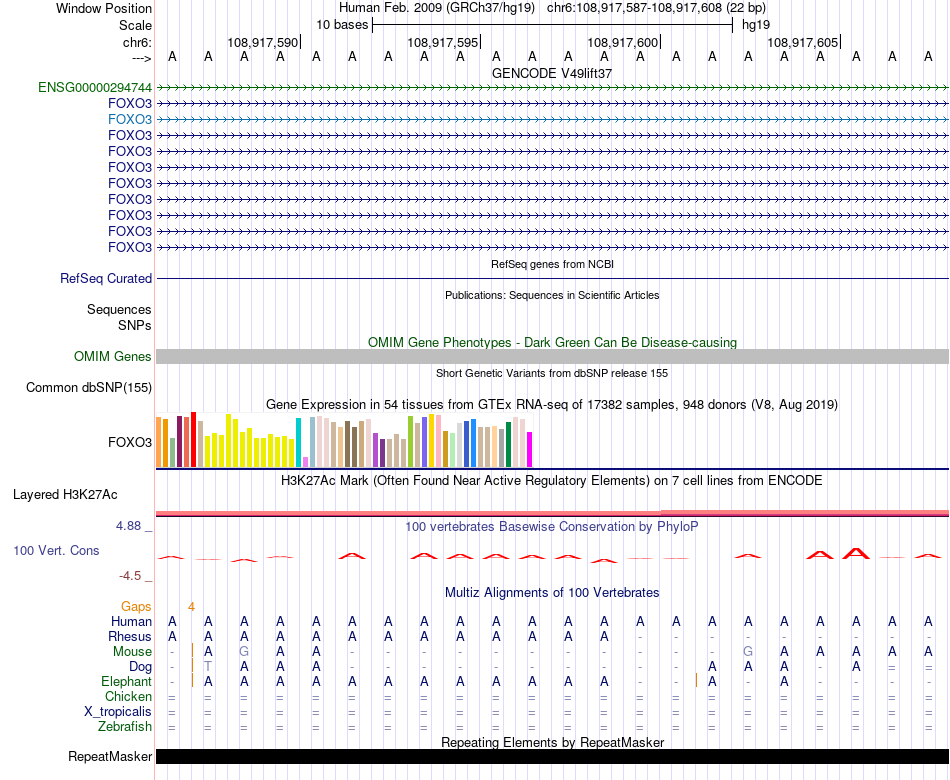The image size is (950, 780).
Task: Click the PhyloP lower limit value -4.5
Action: [x=130, y=576]
